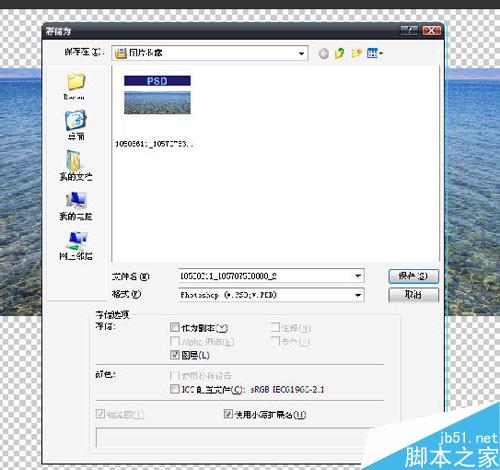Click the Back navigation arrow icon
The width and height of the screenshot is (500, 470).
click(x=323, y=53)
